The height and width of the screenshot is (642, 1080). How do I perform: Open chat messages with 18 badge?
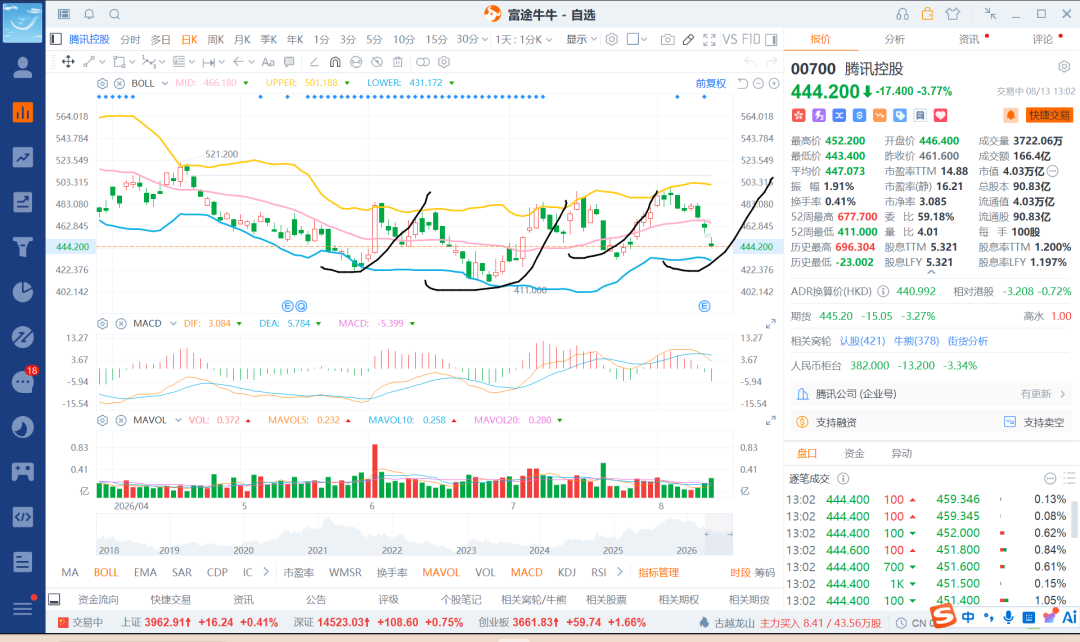pyautogui.click(x=23, y=381)
